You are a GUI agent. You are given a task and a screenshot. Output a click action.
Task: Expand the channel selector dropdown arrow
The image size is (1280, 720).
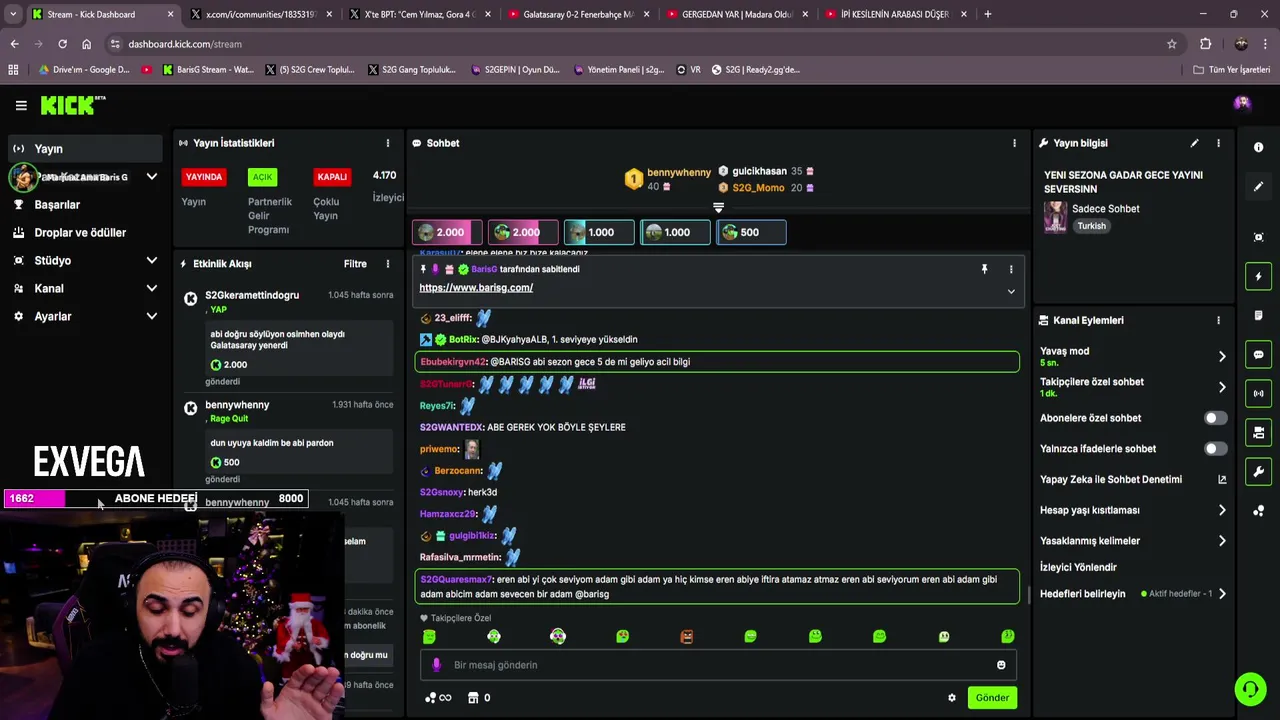[x=151, y=177]
